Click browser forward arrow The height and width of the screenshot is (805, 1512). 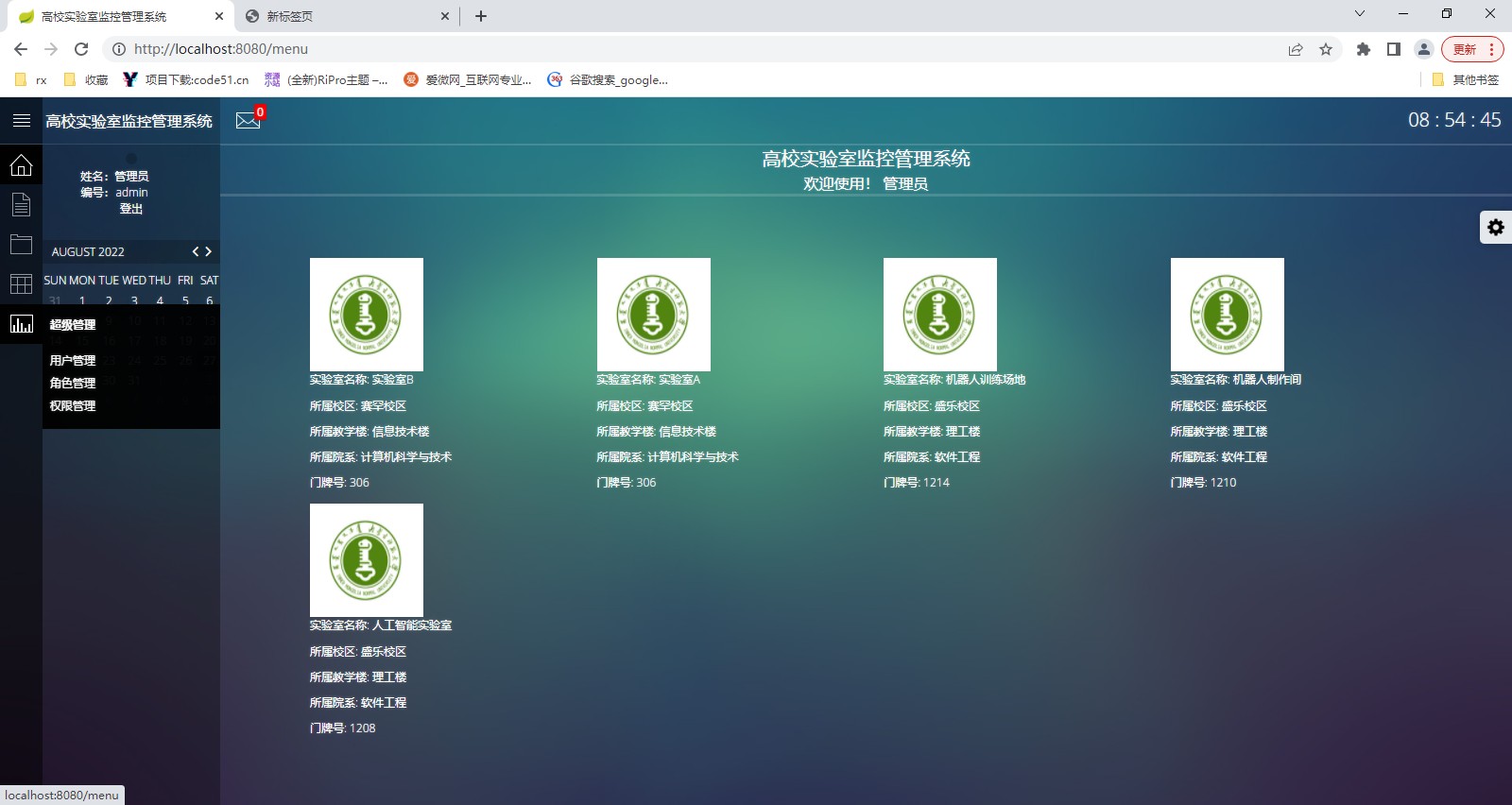pyautogui.click(x=51, y=49)
